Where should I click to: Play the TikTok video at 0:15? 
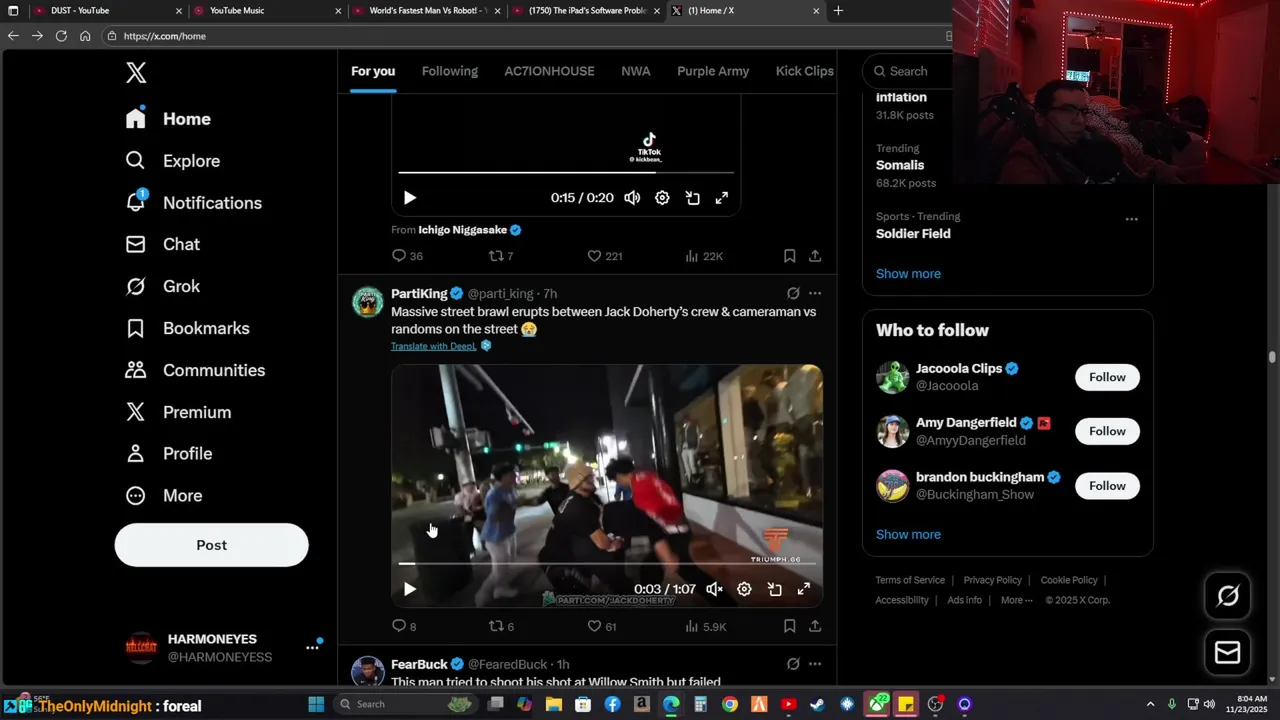pyautogui.click(x=409, y=198)
